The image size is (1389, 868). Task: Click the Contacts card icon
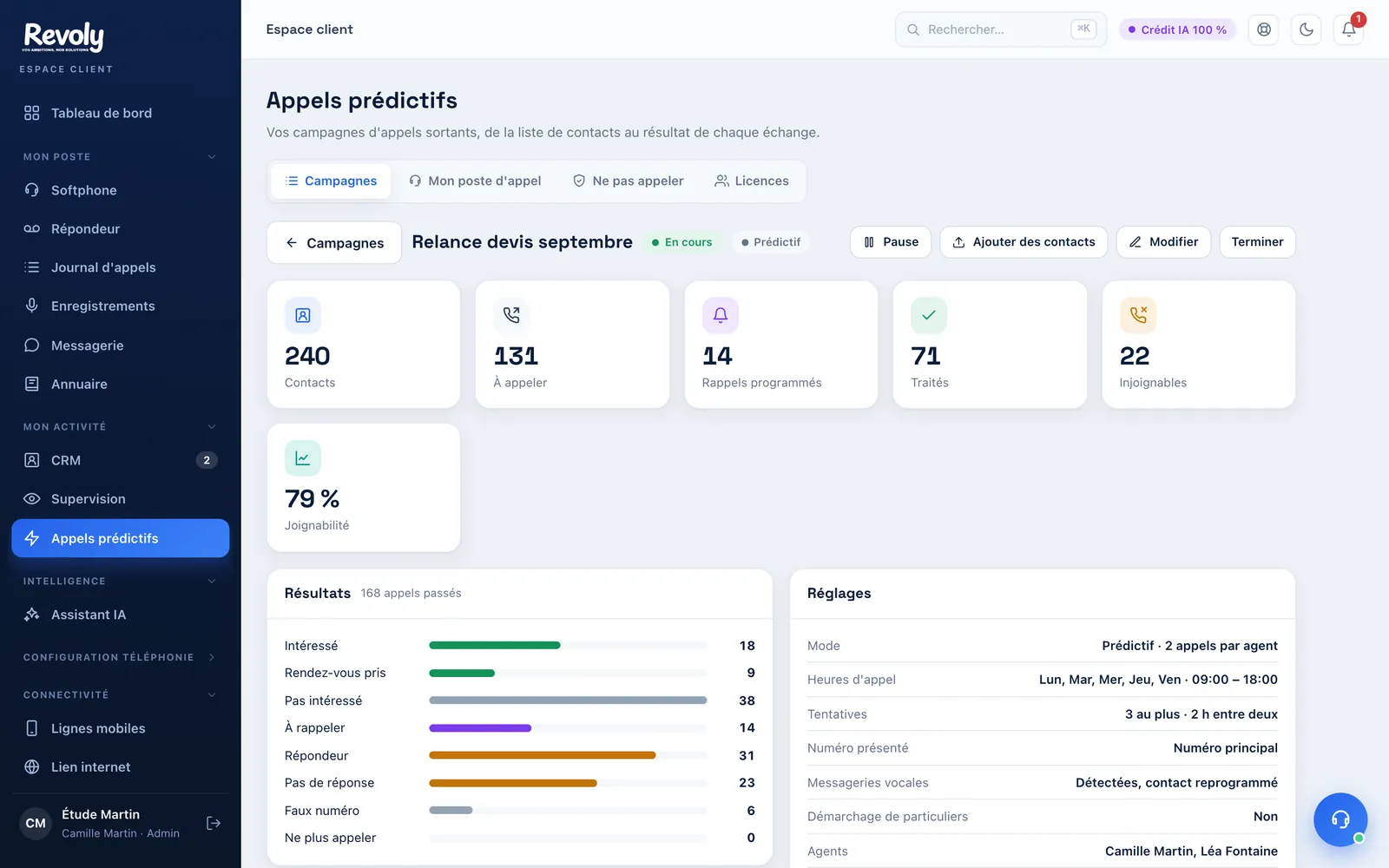tap(303, 315)
